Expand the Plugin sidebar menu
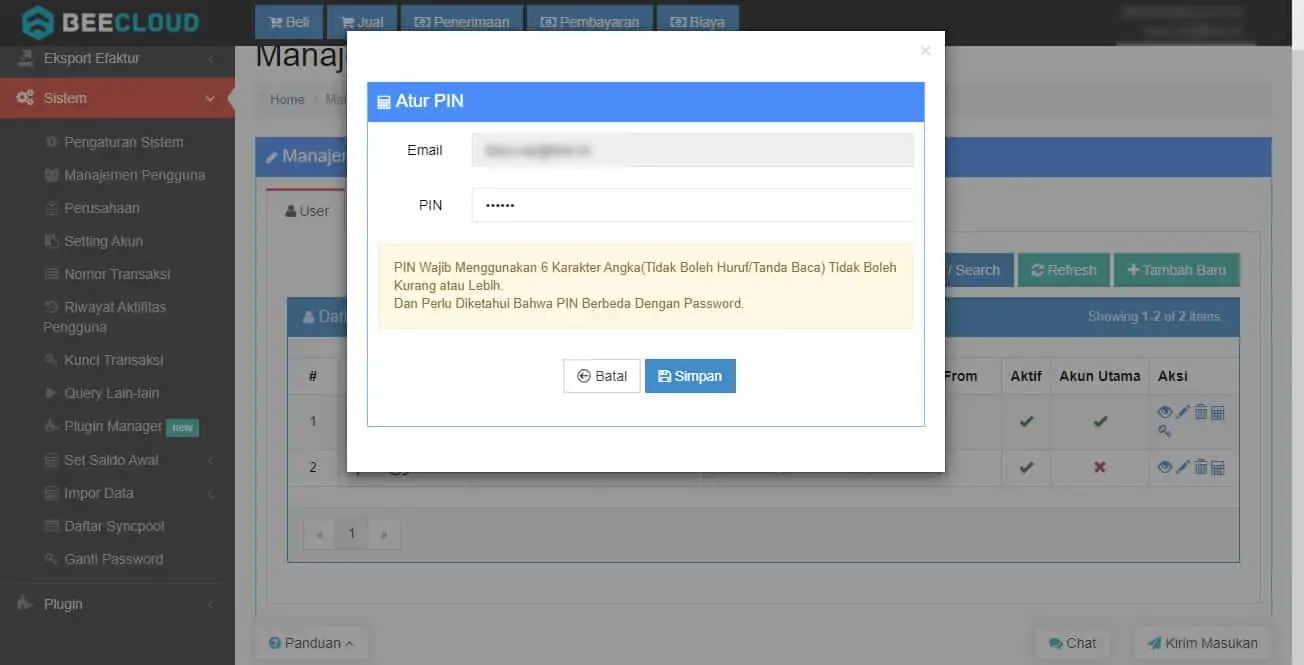This screenshot has height=665, width=1304. 117,604
